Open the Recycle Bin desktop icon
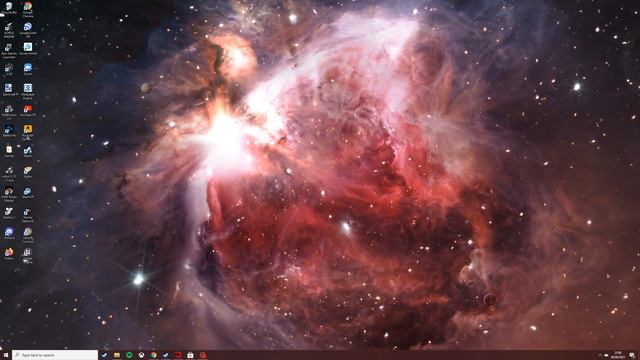This screenshot has height=360, width=640. click(9, 8)
